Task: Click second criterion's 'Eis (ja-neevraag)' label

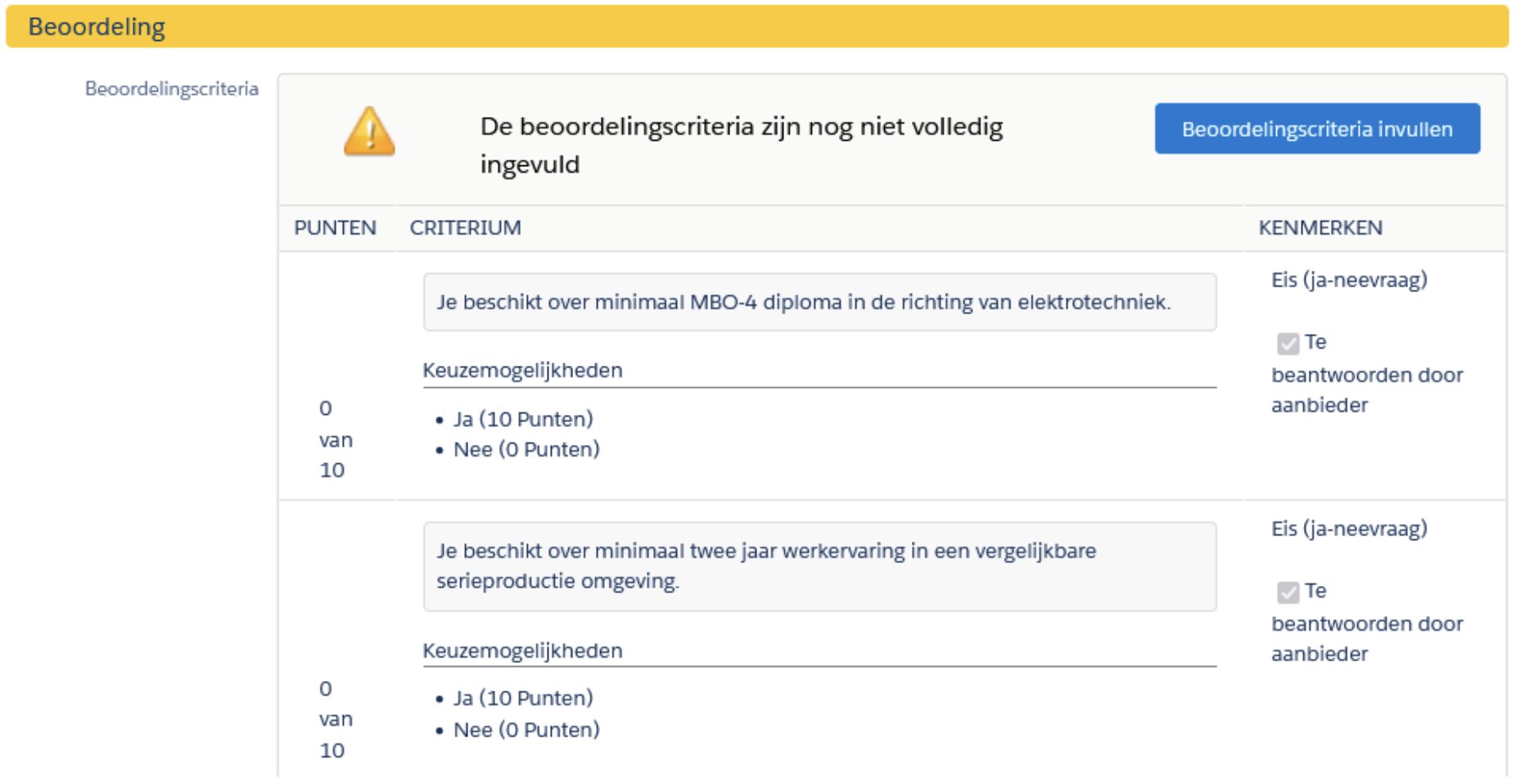Action: (1349, 529)
